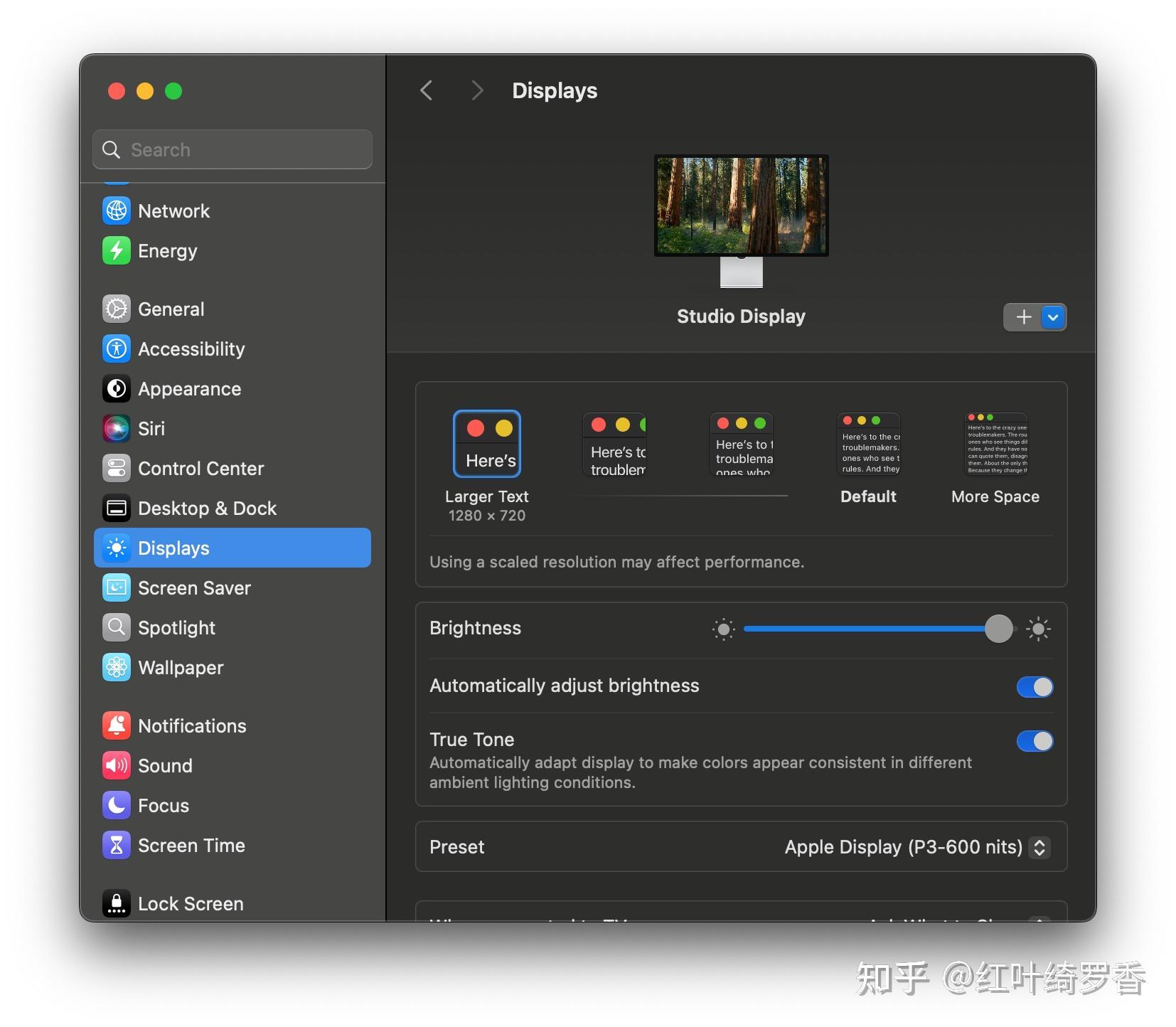Open Desktop & Dock settings
The image size is (1176, 1027).
coord(207,508)
